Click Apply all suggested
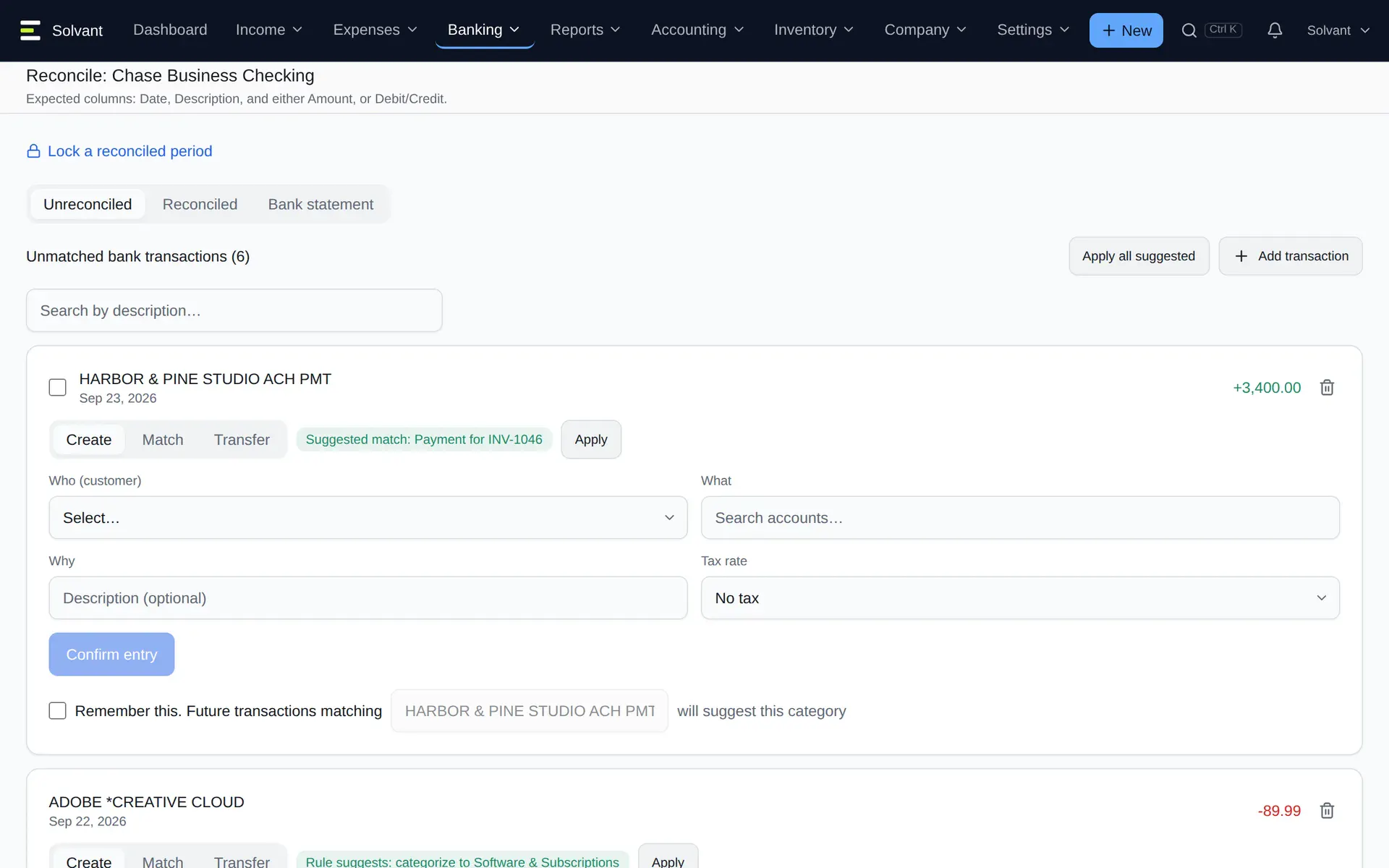The height and width of the screenshot is (868, 1389). 1139,256
